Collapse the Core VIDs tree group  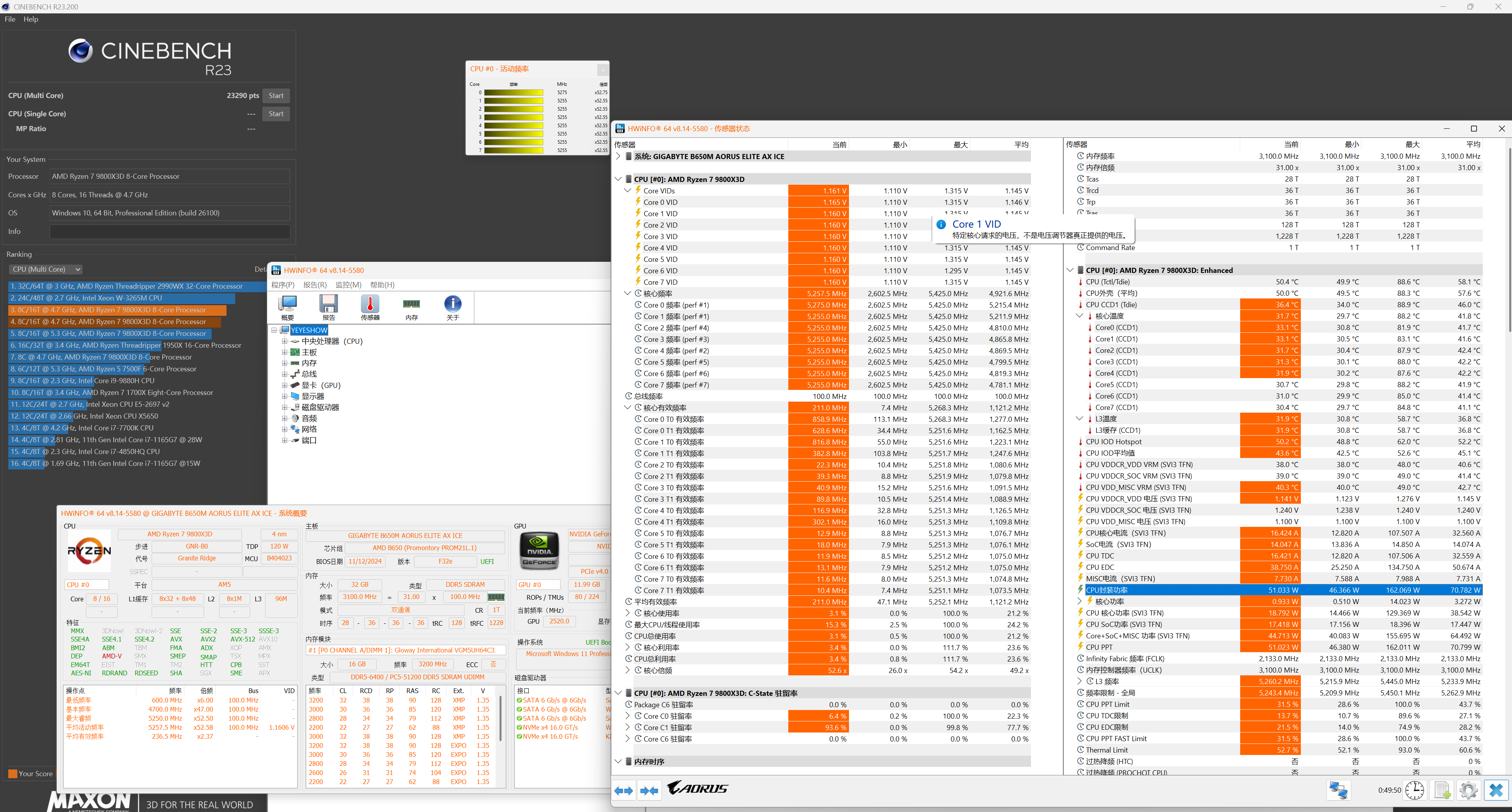coord(627,191)
